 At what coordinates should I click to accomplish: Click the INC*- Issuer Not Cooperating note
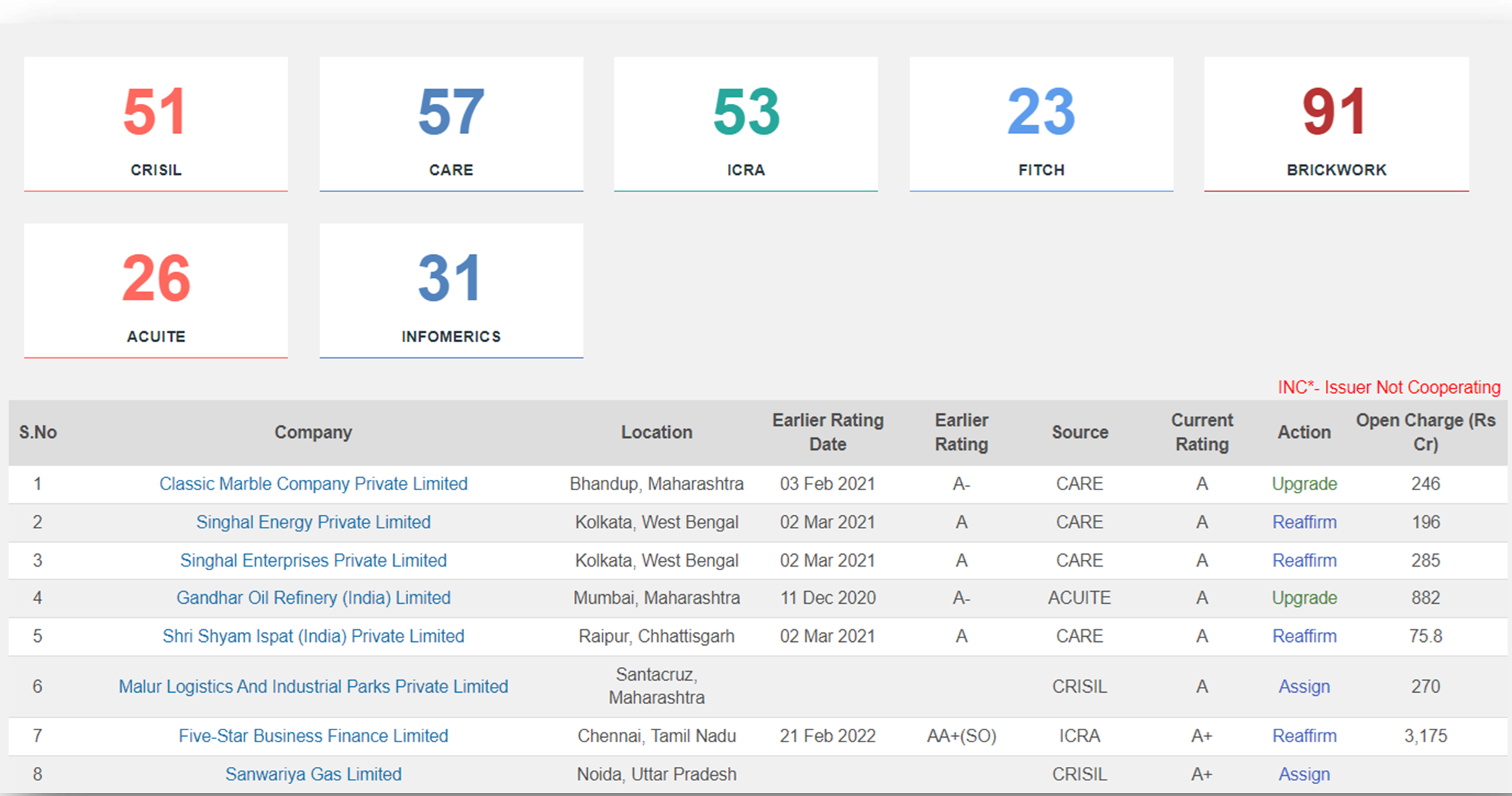(x=1389, y=387)
